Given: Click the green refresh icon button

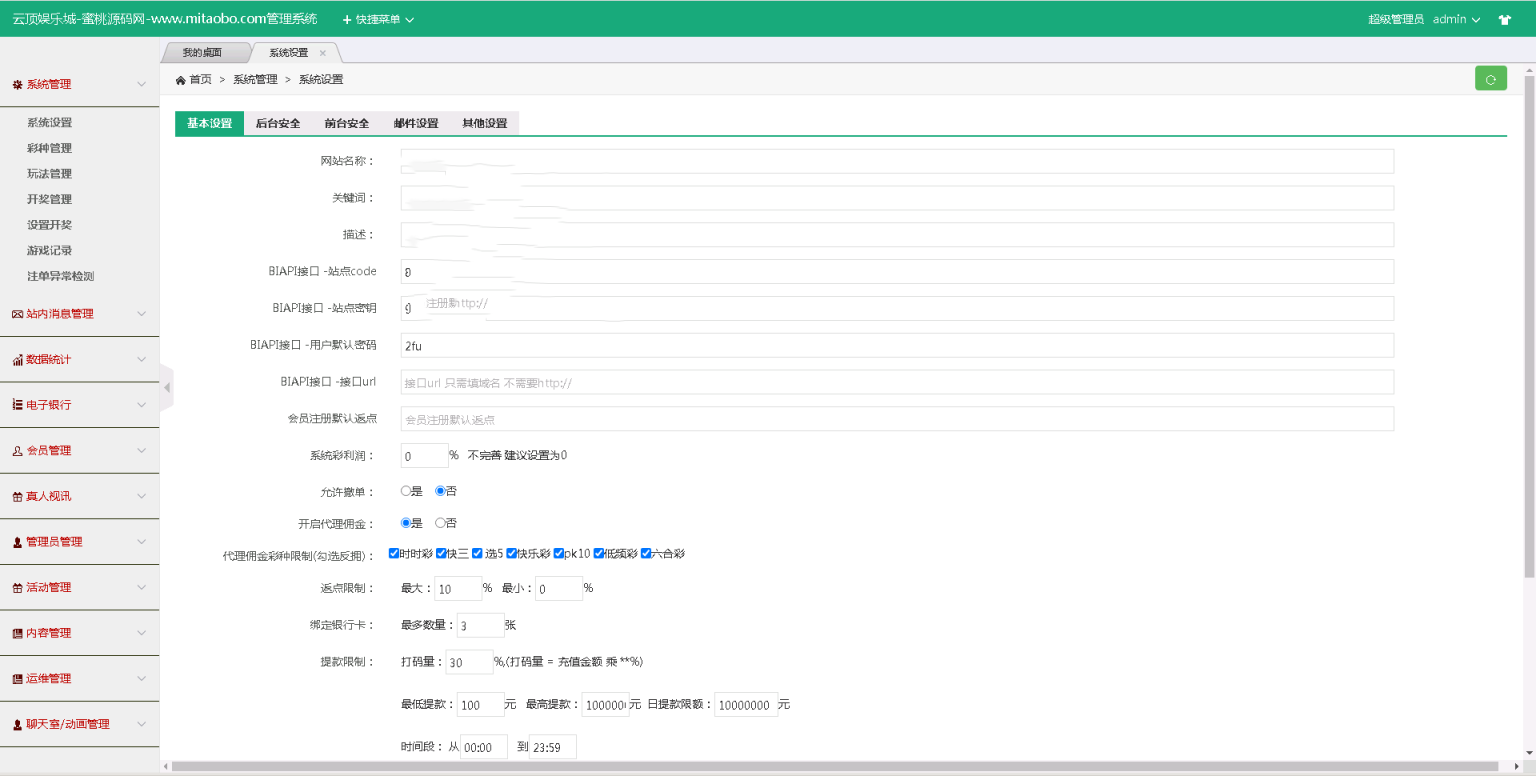Looking at the screenshot, I should (x=1490, y=79).
